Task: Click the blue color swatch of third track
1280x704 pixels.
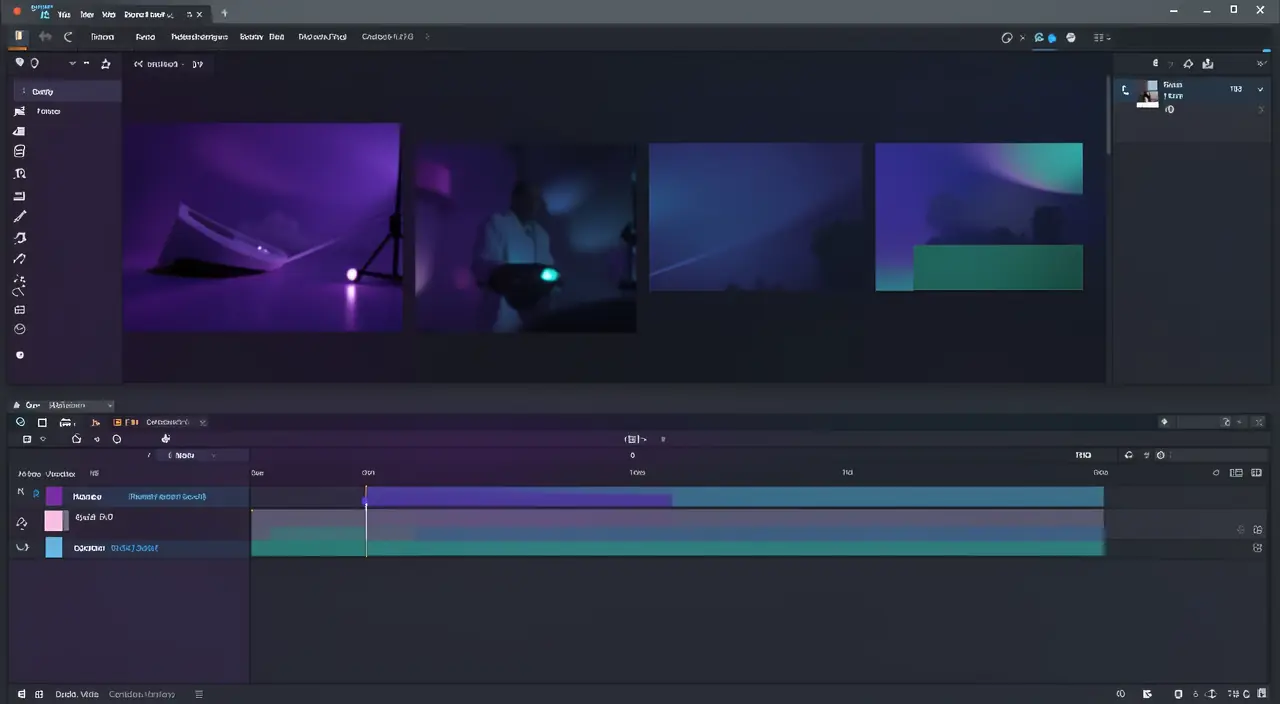Action: [54, 547]
